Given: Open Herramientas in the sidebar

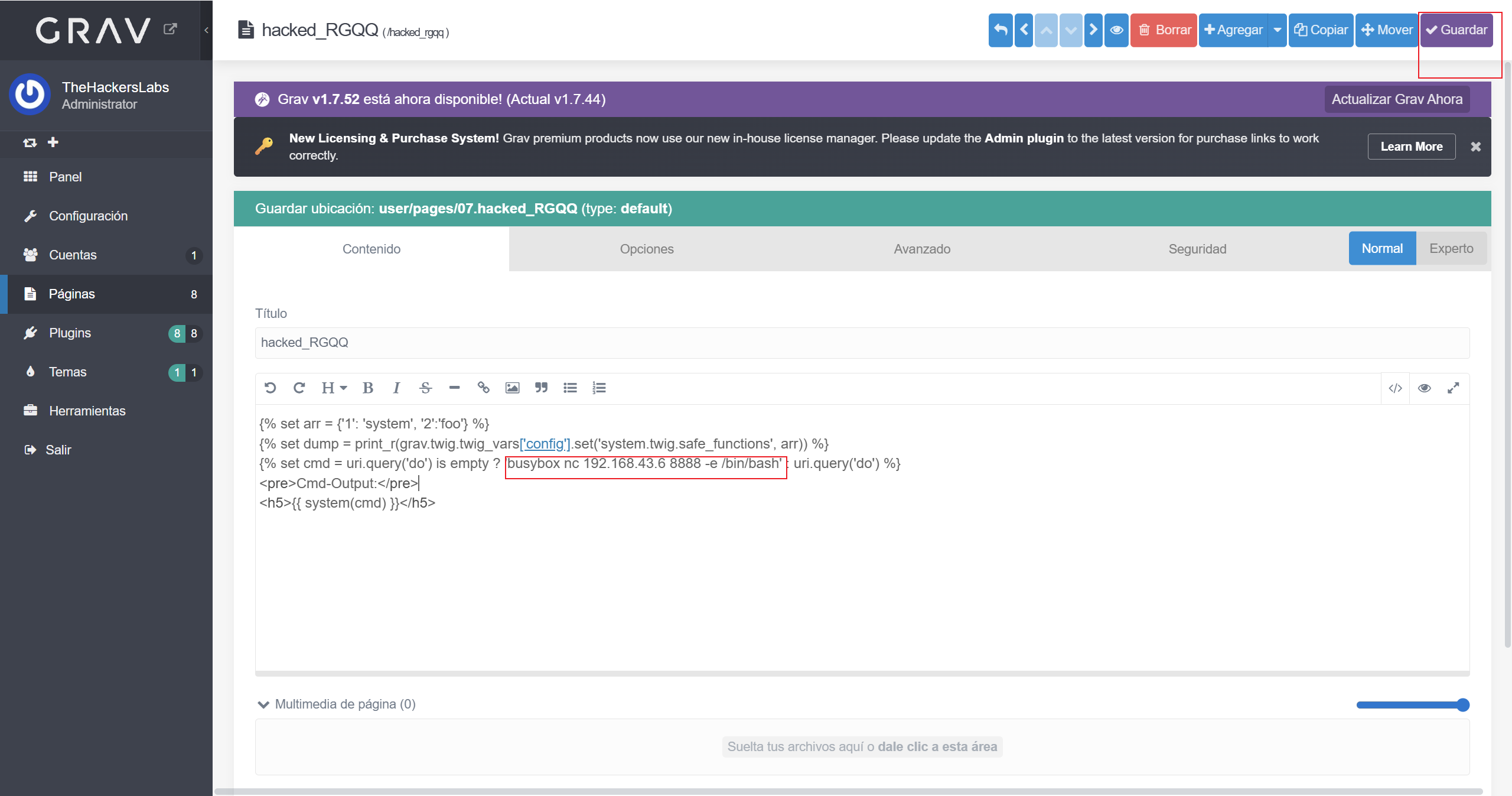Looking at the screenshot, I should click(106, 411).
